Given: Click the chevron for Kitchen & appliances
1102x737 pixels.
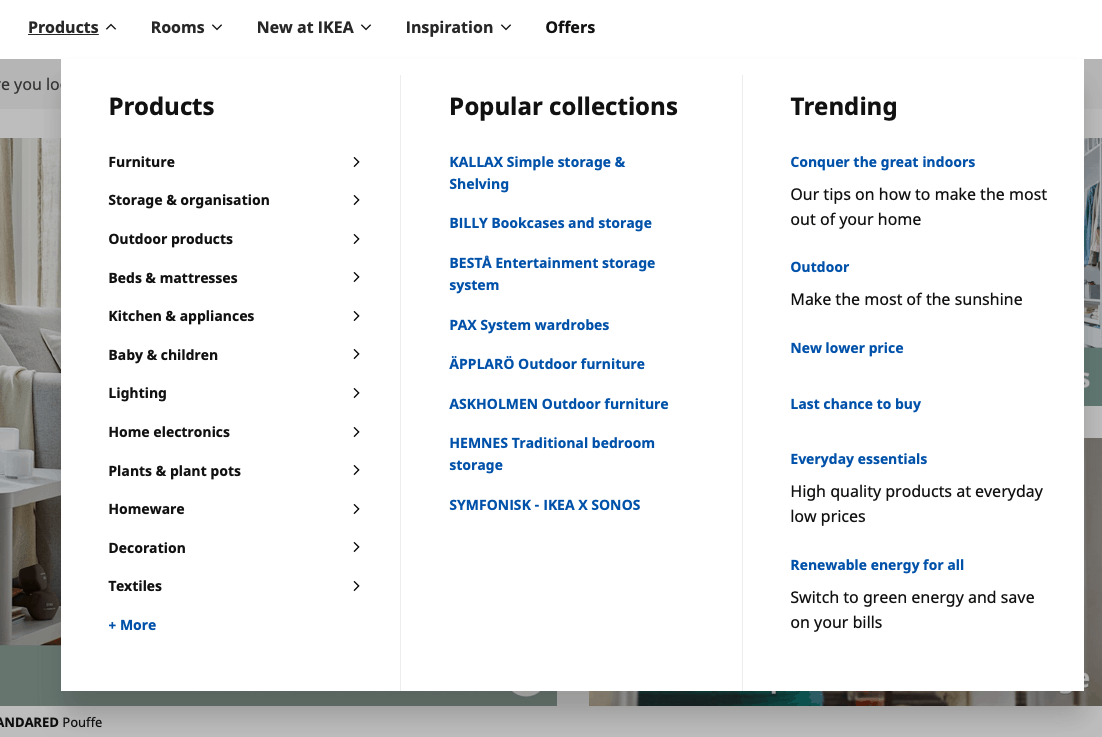Looking at the screenshot, I should 356,316.
